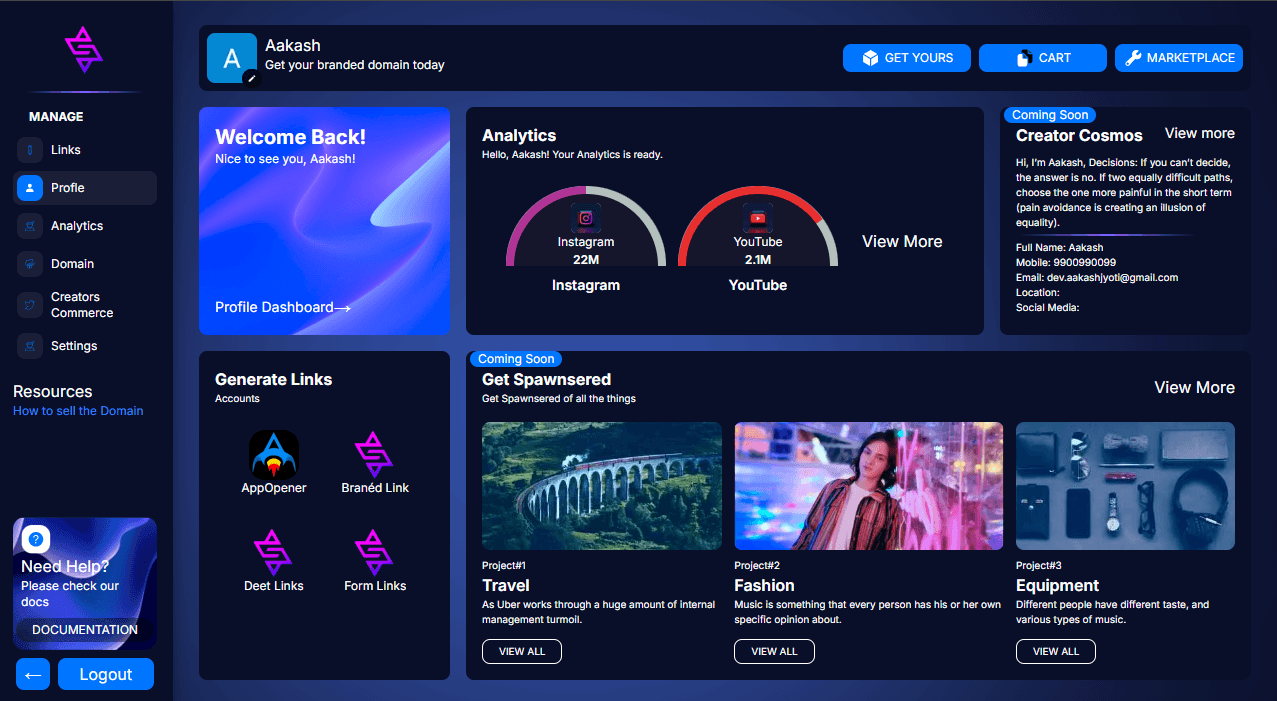This screenshot has width=1277, height=701.
Task: Open the Cart
Action: point(1042,58)
